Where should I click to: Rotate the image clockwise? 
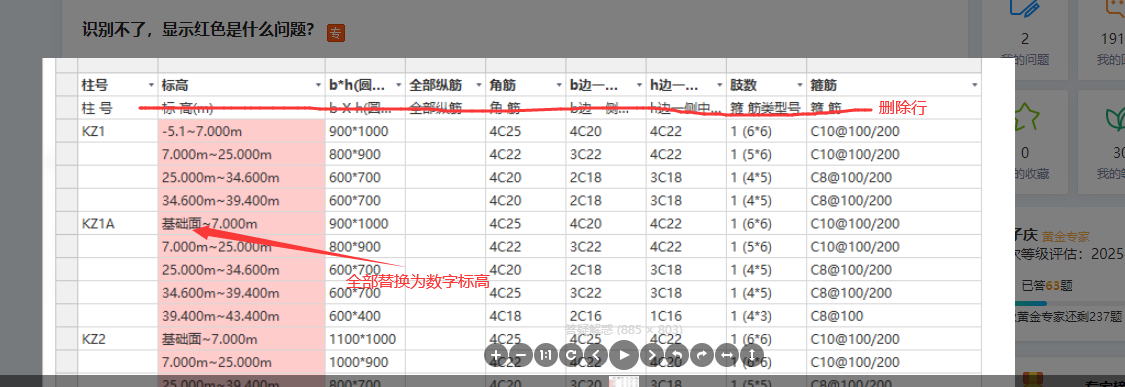(x=701, y=355)
